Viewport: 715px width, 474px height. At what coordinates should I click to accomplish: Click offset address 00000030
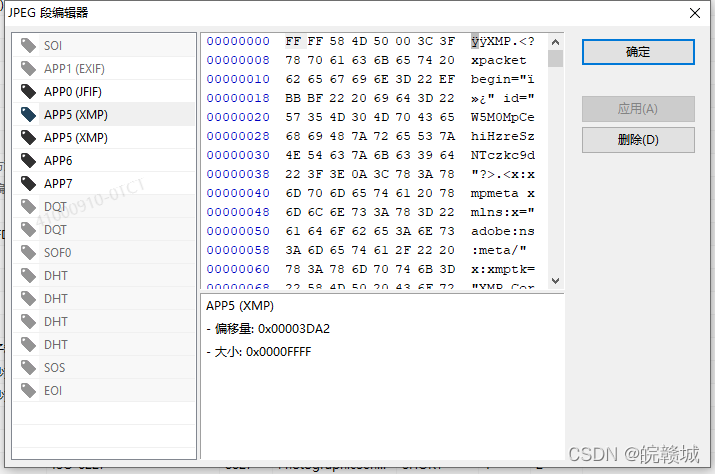click(x=238, y=155)
